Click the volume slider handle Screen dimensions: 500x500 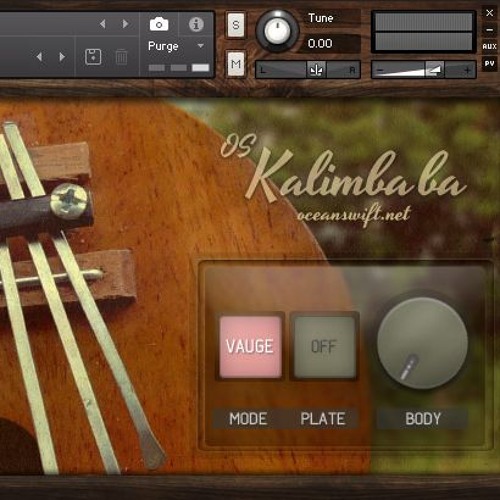[434, 70]
